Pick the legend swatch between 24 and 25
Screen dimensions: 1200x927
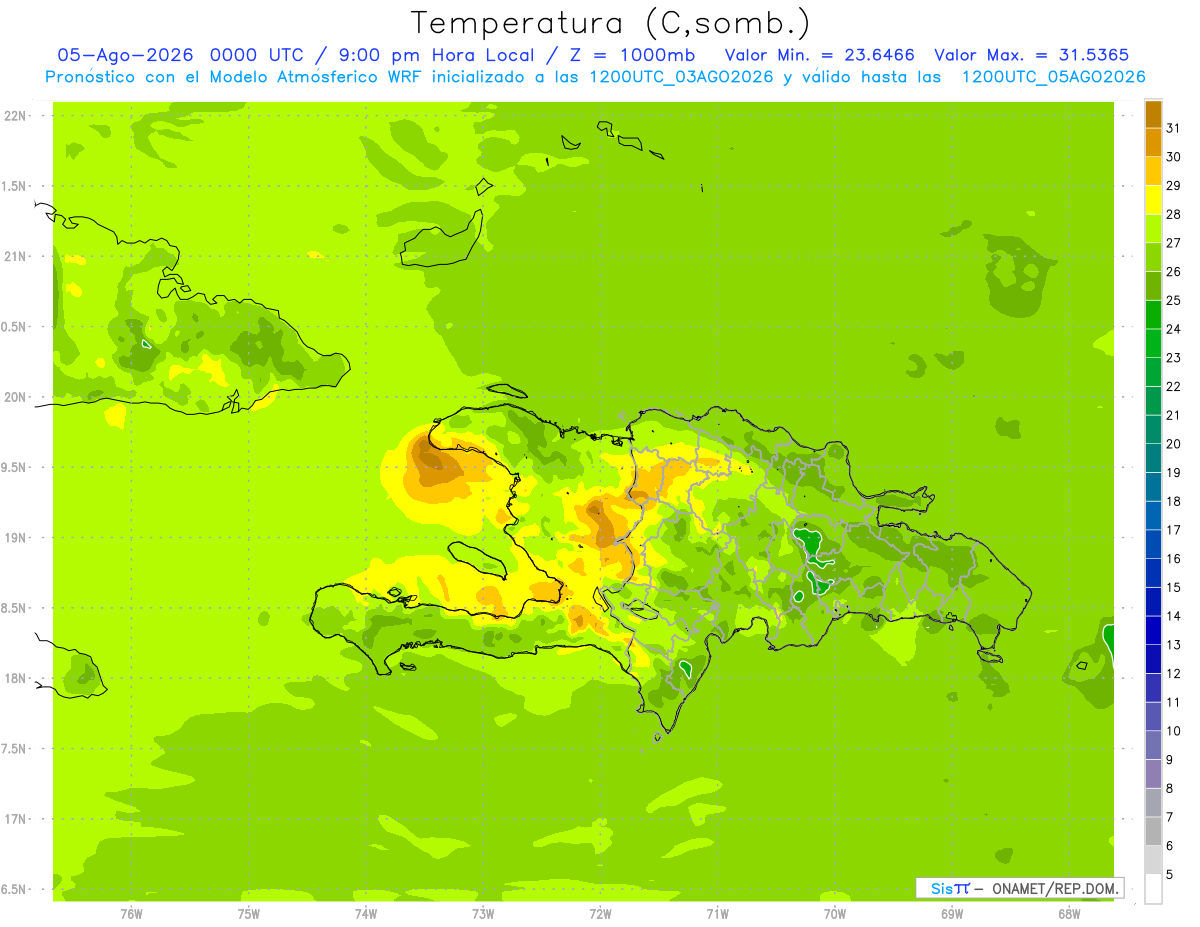tap(1153, 314)
